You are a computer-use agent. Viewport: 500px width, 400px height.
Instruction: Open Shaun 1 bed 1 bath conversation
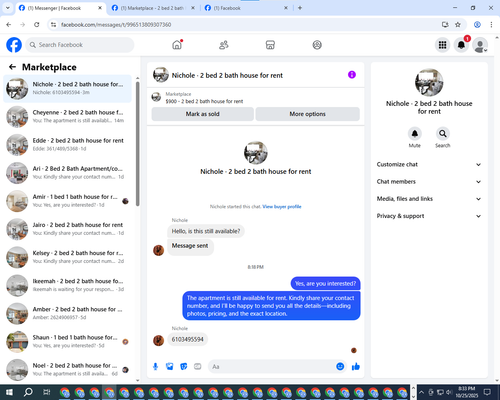click(67, 341)
